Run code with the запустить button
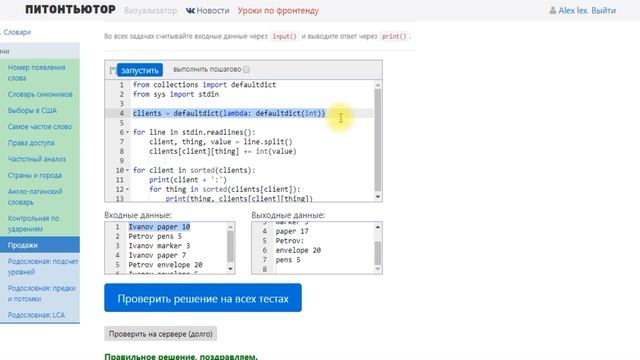 [140, 70]
